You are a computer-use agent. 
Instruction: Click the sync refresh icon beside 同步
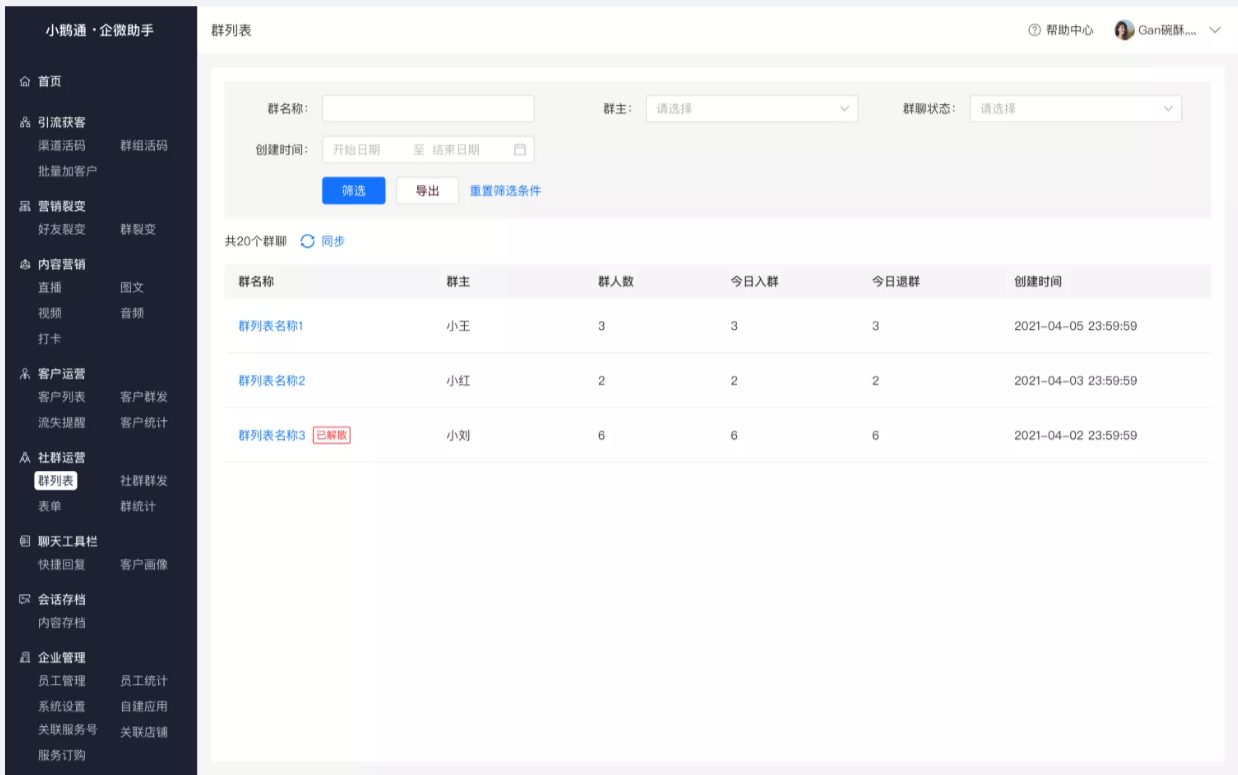(307, 241)
